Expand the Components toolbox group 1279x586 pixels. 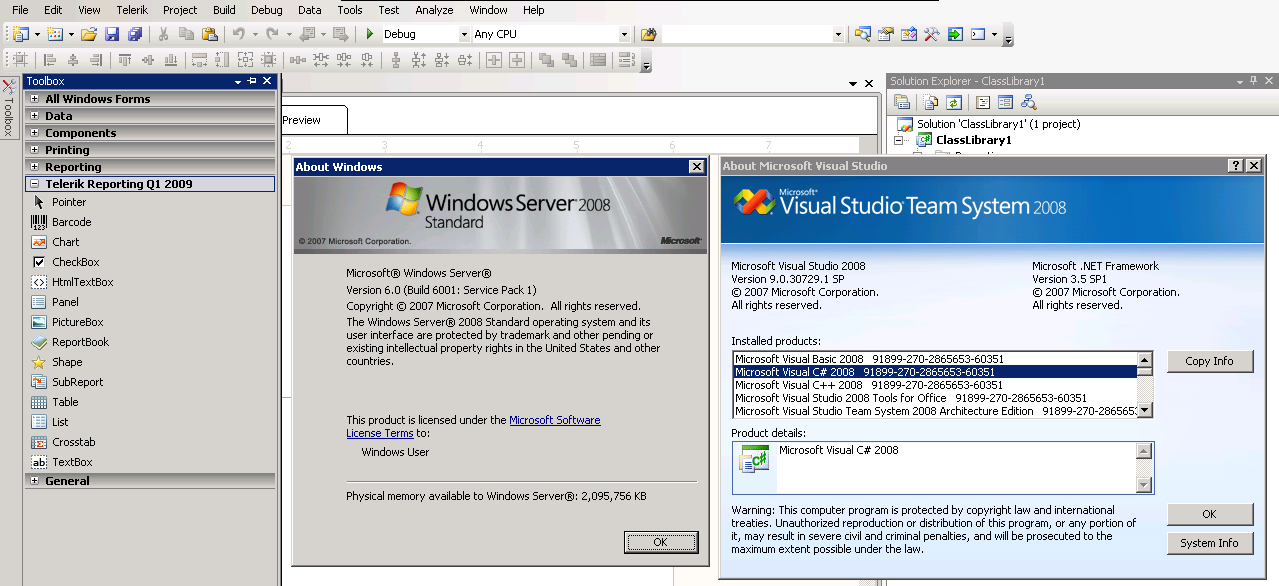(35, 133)
